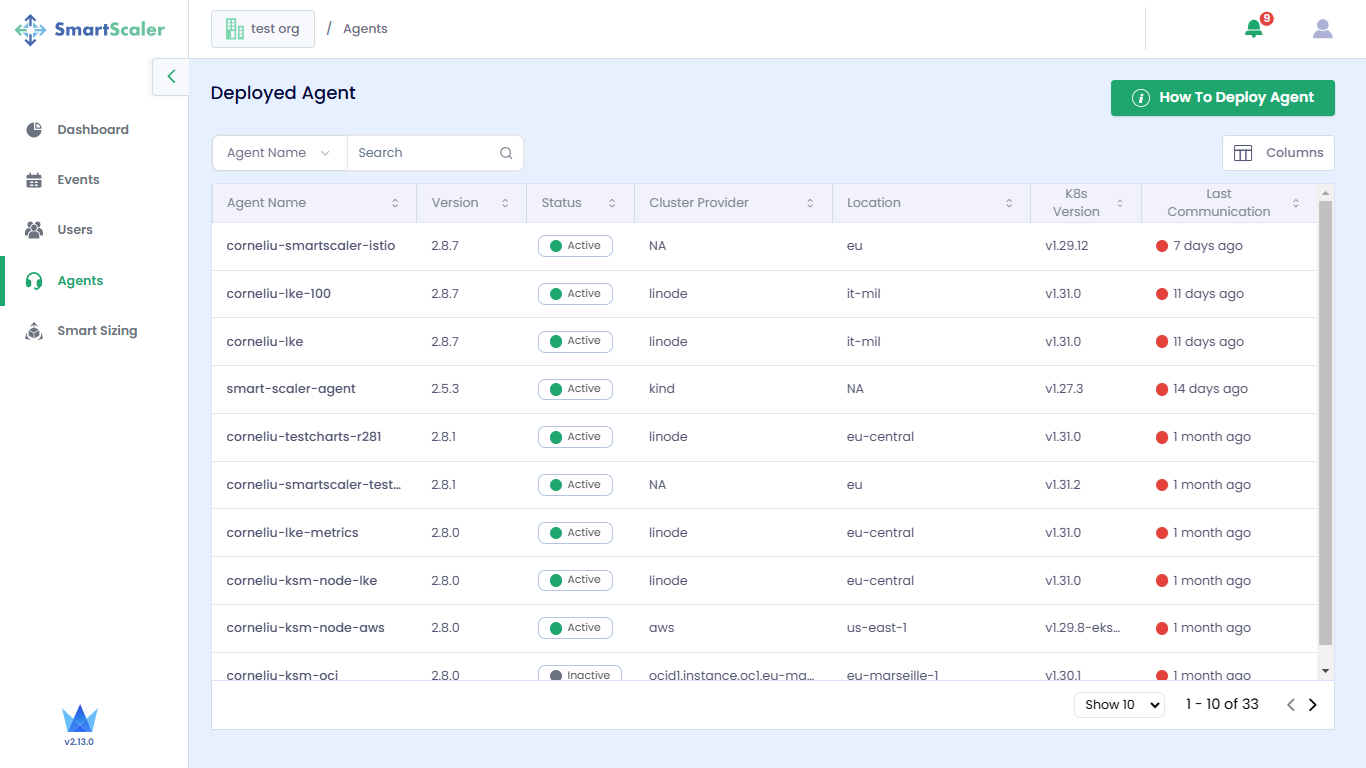Open Agents in the sidebar

(80, 281)
